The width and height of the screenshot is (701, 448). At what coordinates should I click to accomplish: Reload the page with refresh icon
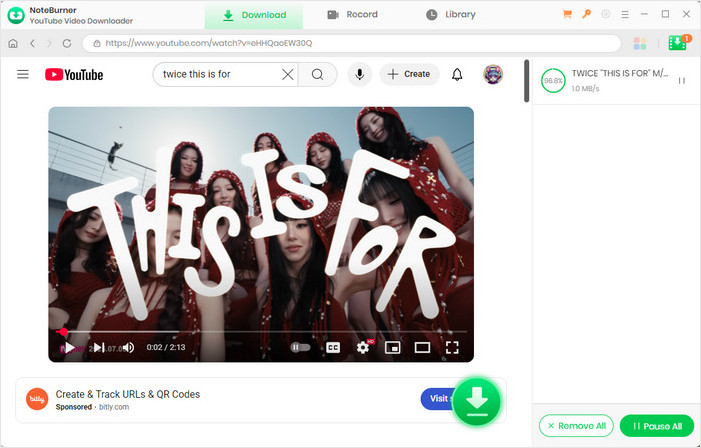[67, 44]
